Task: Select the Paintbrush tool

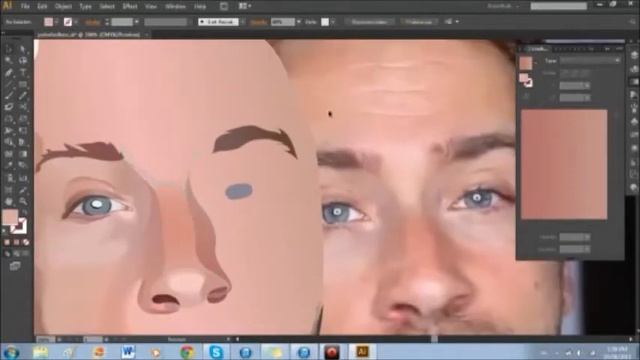Action: 9,96
